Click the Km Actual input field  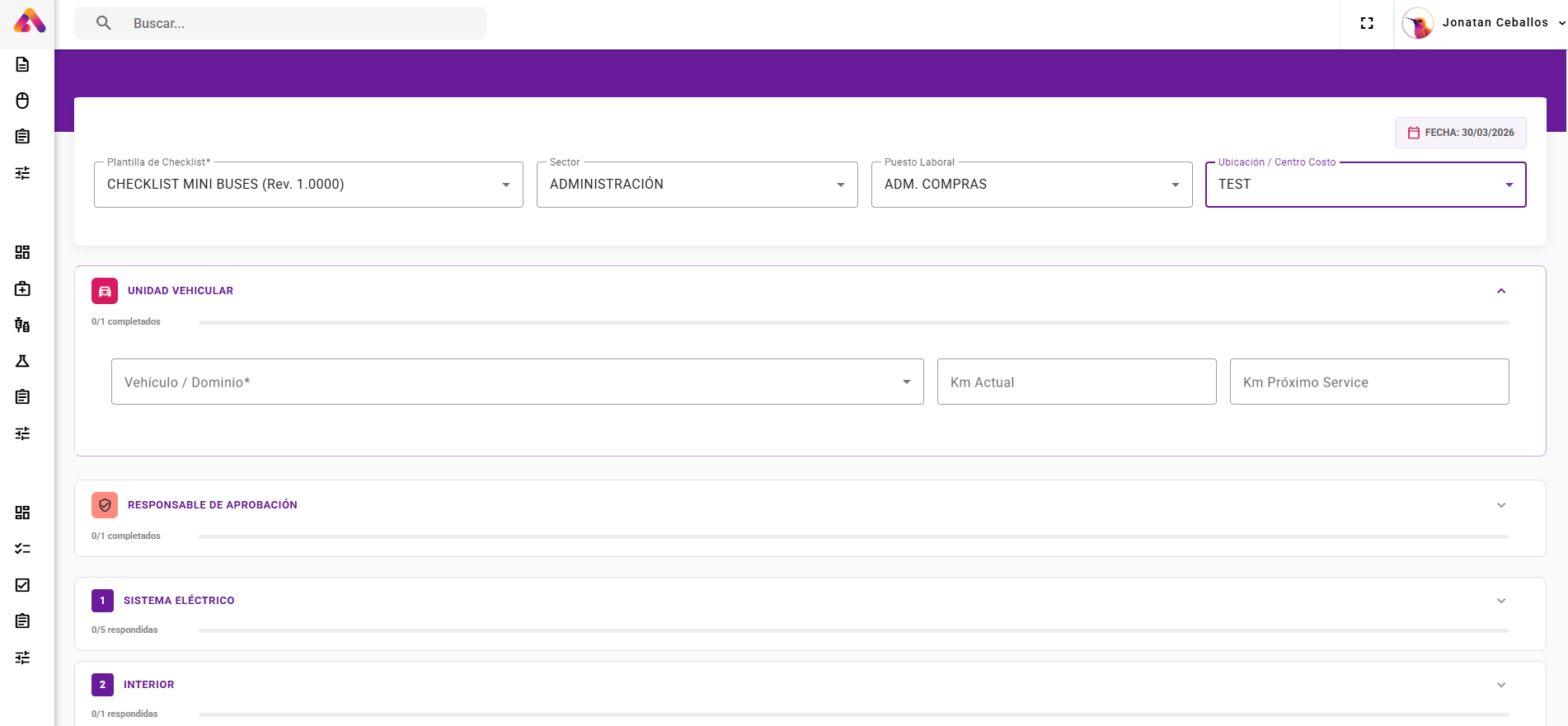click(1076, 382)
